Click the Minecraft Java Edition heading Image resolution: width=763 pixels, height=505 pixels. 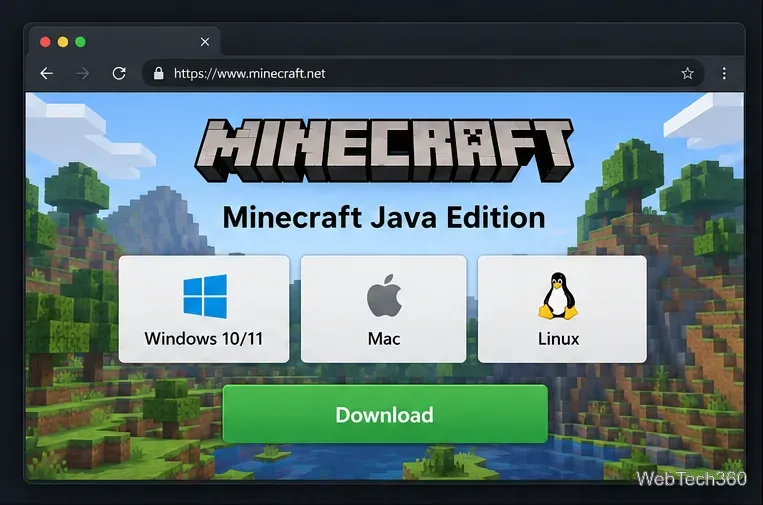point(384,217)
